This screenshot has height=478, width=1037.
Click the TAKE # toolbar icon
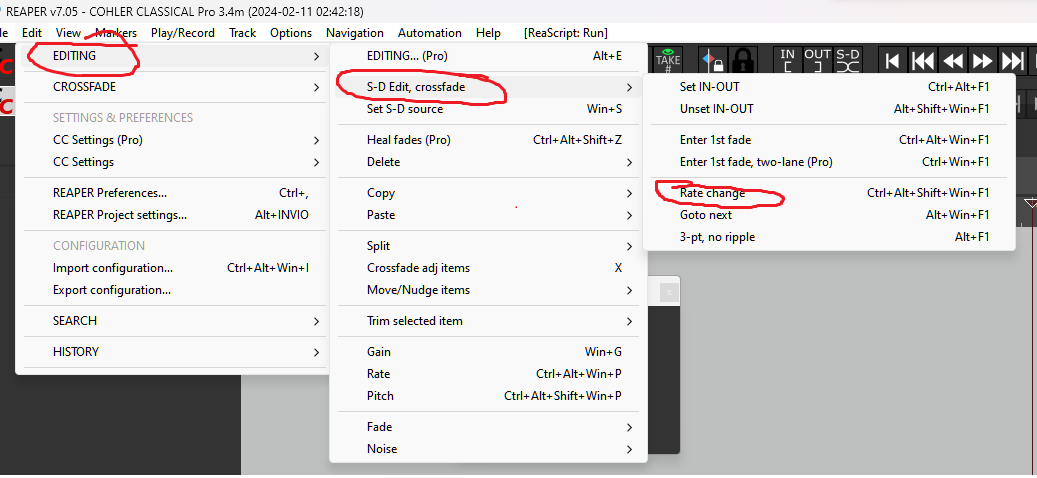click(667, 60)
